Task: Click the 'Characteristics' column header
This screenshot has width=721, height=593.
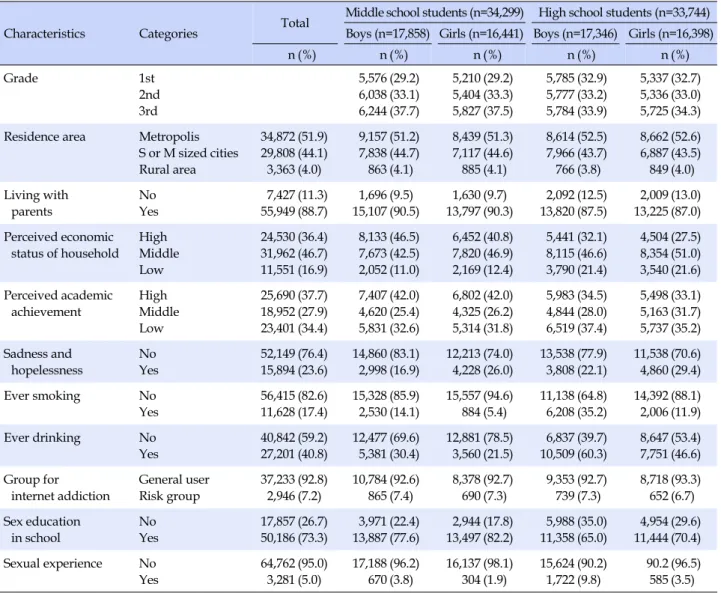Action: [44, 34]
